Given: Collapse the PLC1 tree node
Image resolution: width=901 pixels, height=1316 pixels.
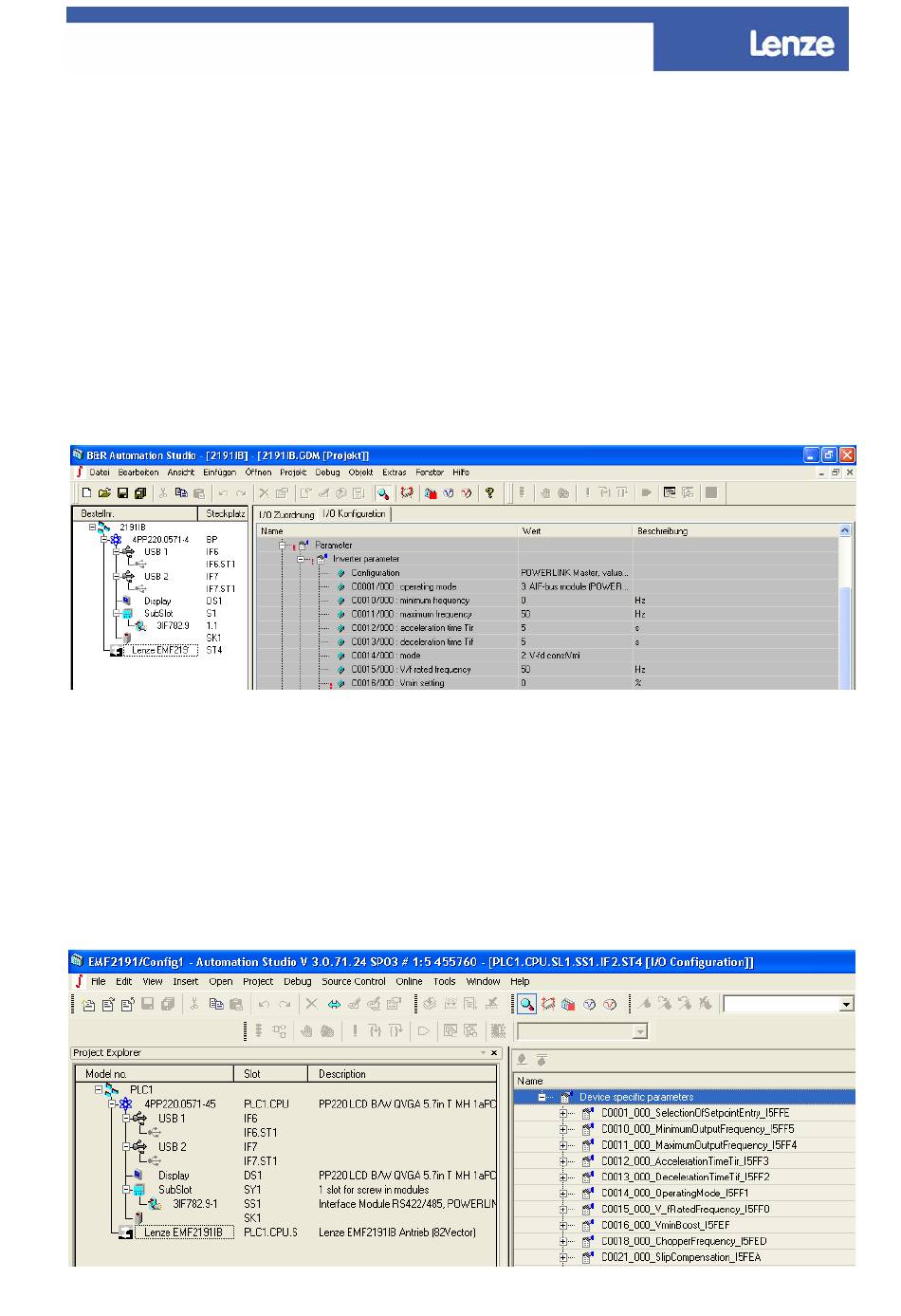Looking at the screenshot, I should pos(99,1090).
